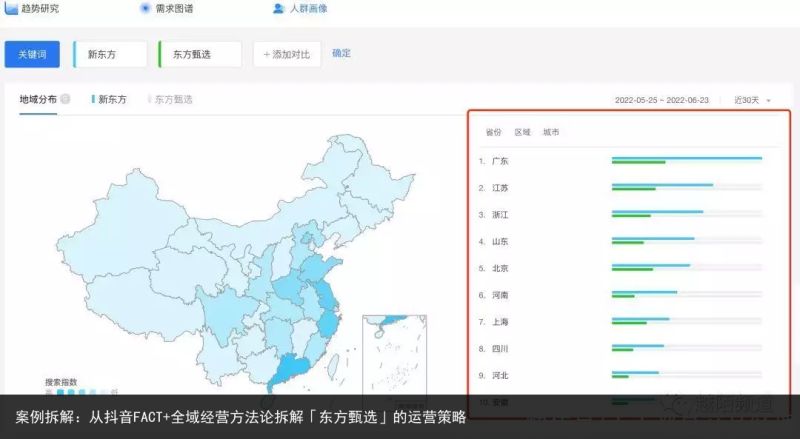Toggle the 东方甄选 series legend
Image resolution: width=800 pixels, height=439 pixels.
(x=170, y=99)
